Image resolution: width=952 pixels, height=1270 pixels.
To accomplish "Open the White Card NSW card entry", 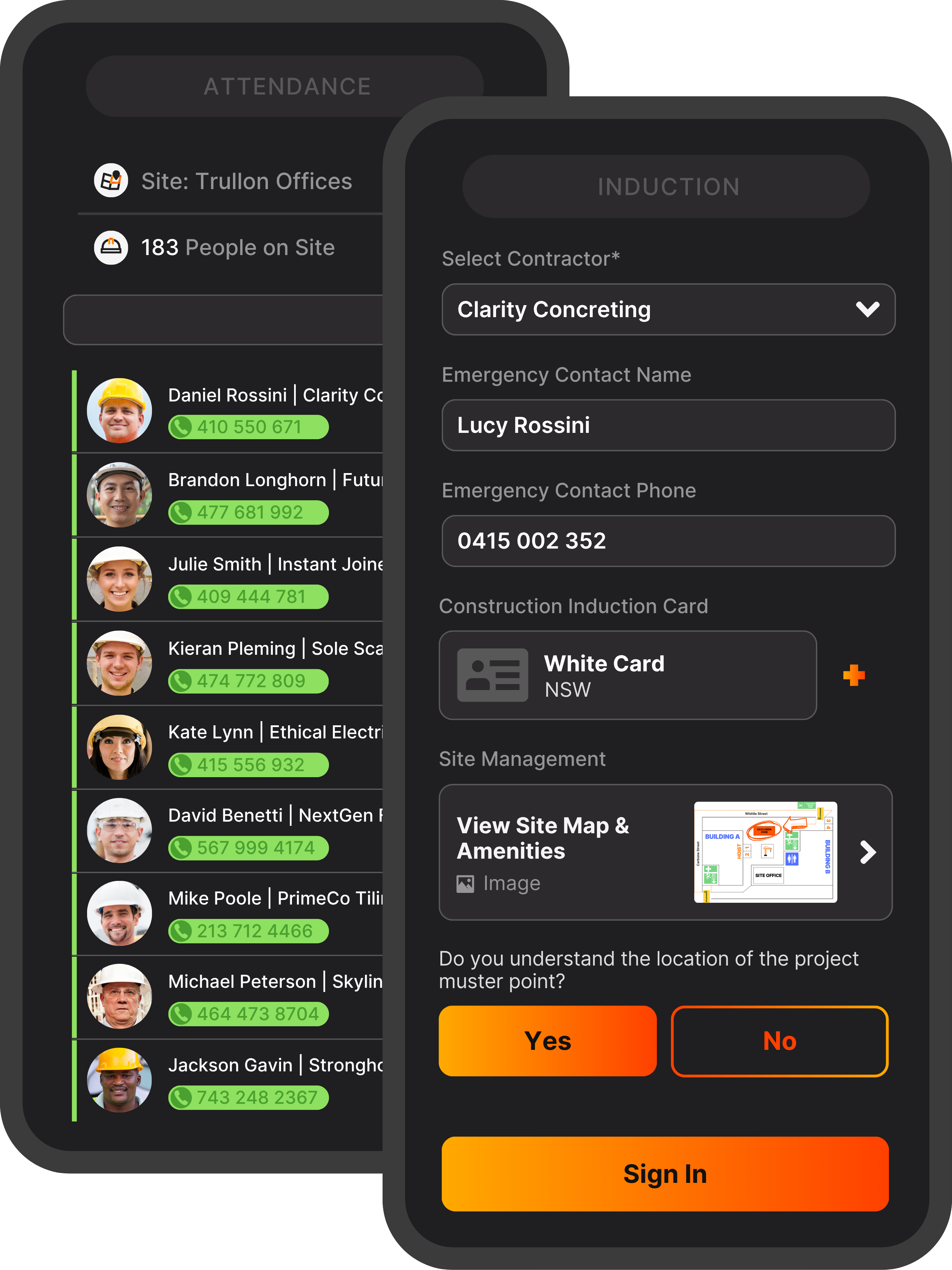I will point(628,675).
